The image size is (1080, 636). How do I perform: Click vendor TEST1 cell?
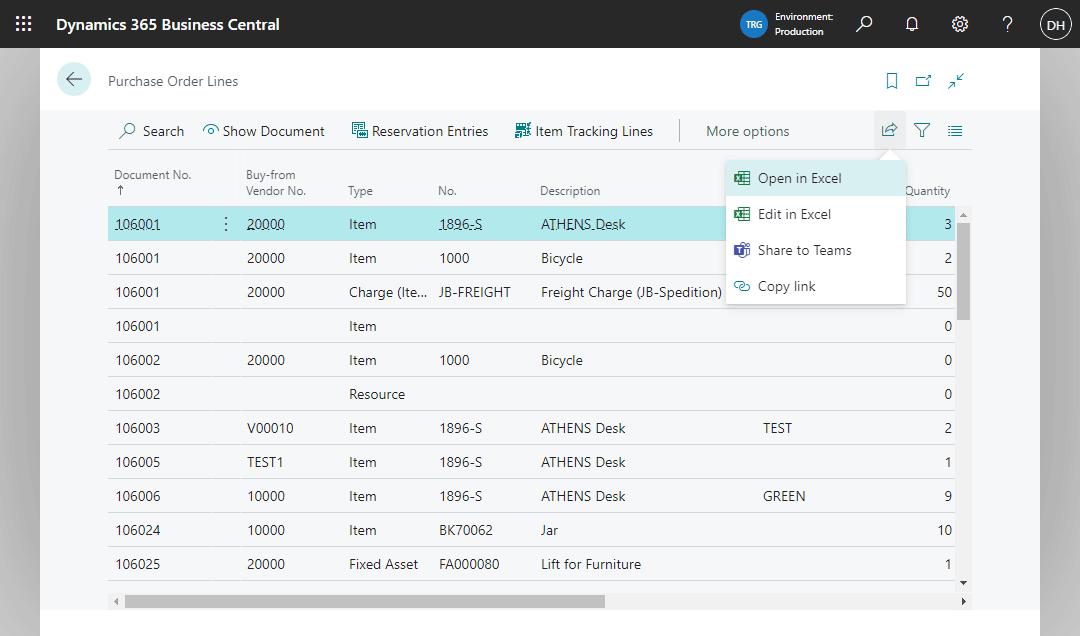click(x=265, y=462)
